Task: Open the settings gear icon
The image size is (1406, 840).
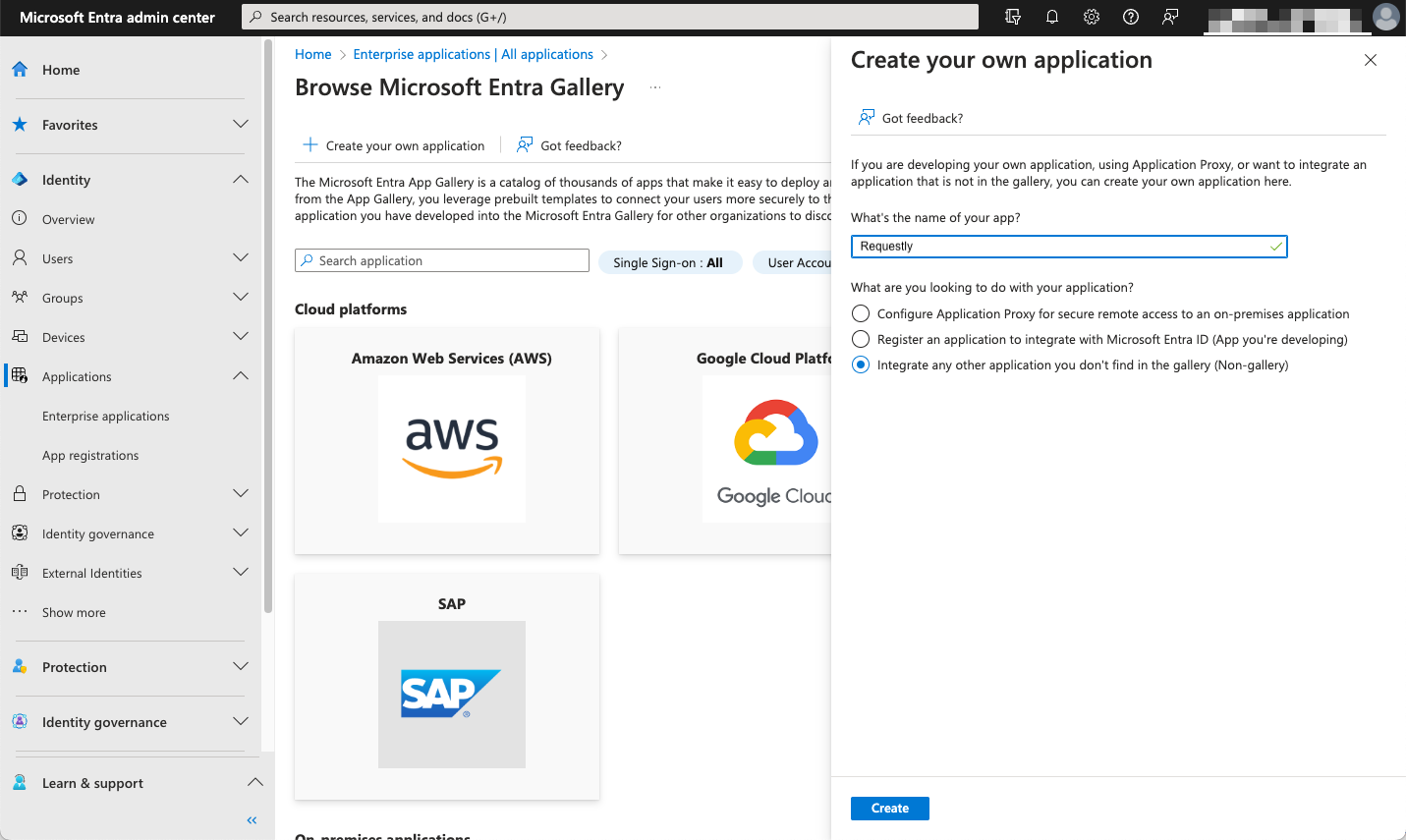Action: click(1092, 17)
